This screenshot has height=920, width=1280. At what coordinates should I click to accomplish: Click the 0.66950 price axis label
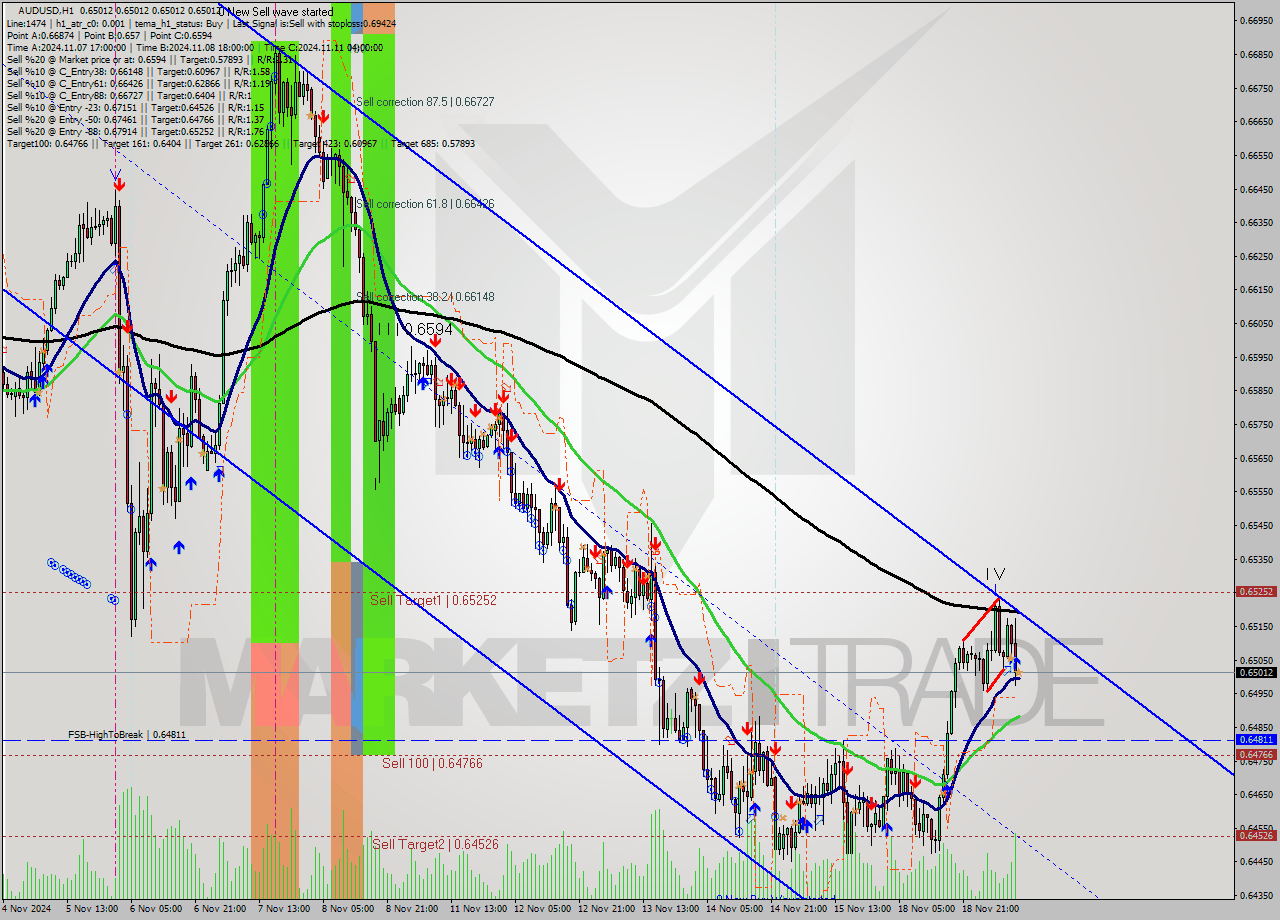point(1257,21)
